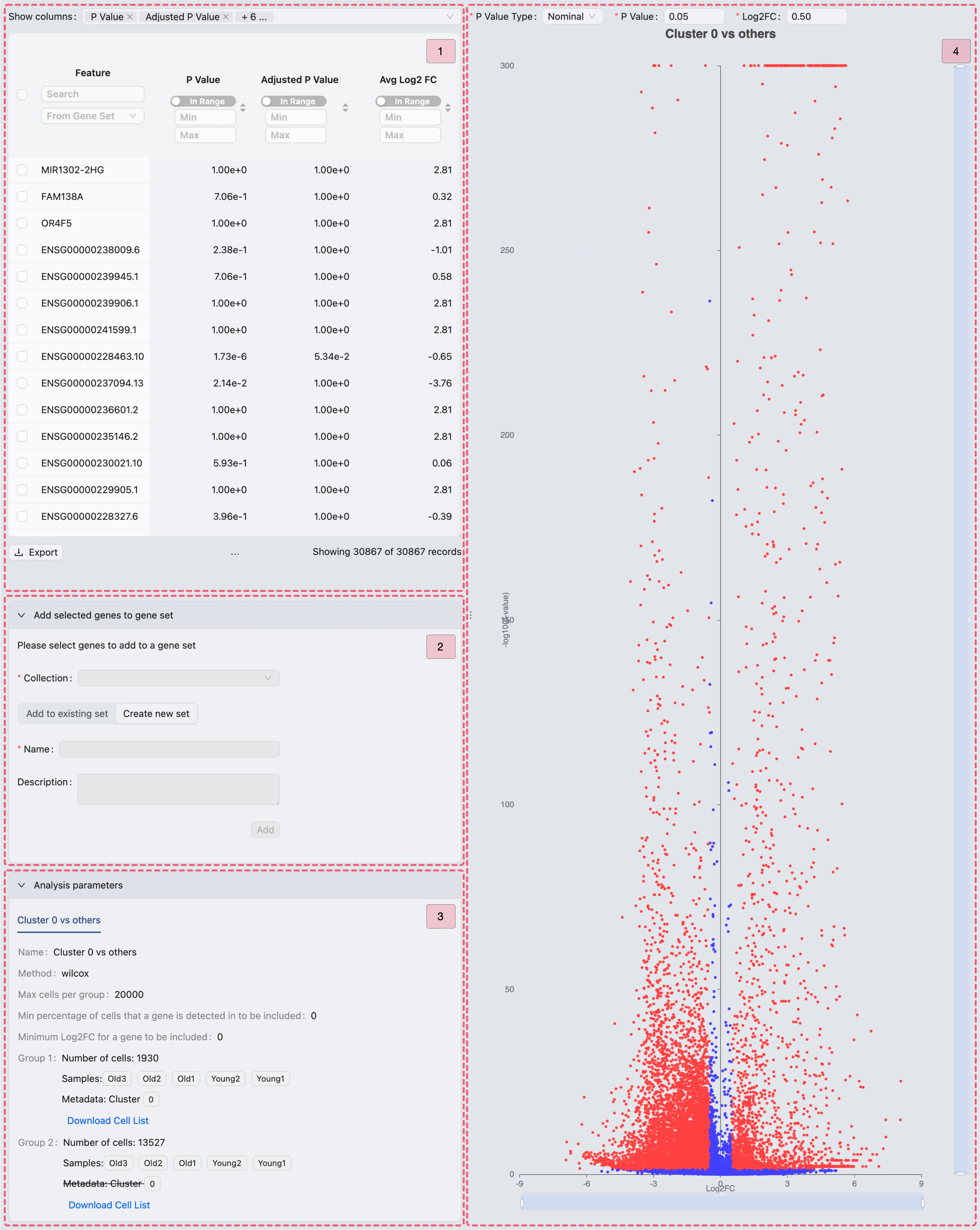Select the header select-all checkbox
Screen dimensions: 980x1230
coord(22,94)
